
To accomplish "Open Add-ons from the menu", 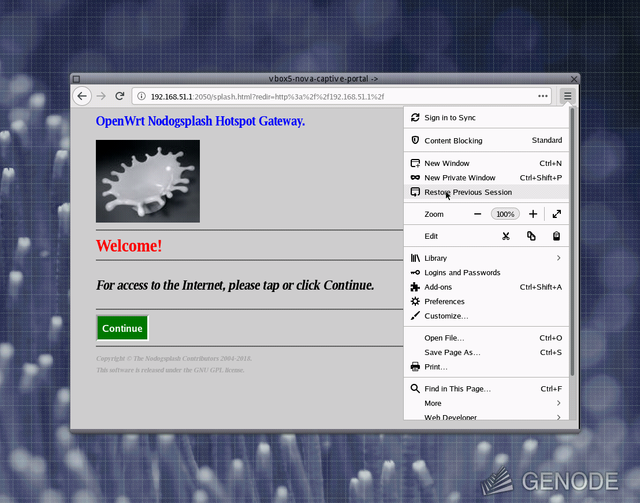I will [x=487, y=287].
